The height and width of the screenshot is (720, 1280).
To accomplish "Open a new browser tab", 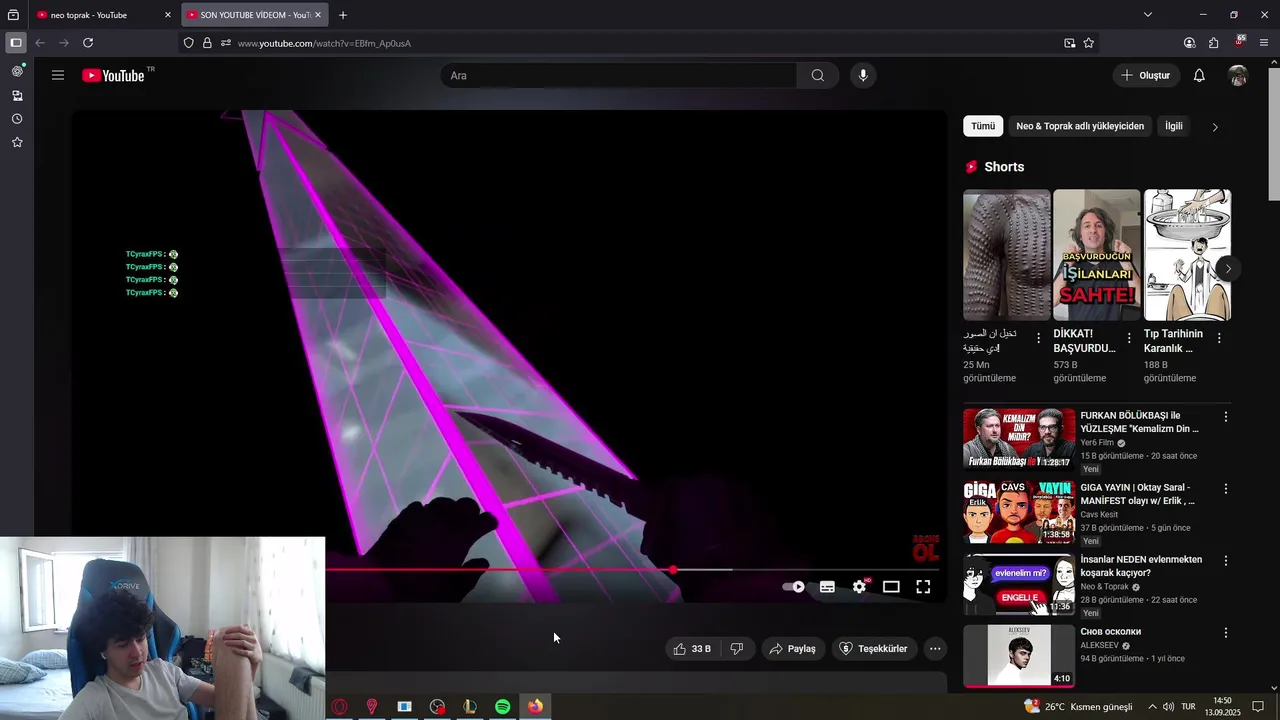I will tap(343, 15).
